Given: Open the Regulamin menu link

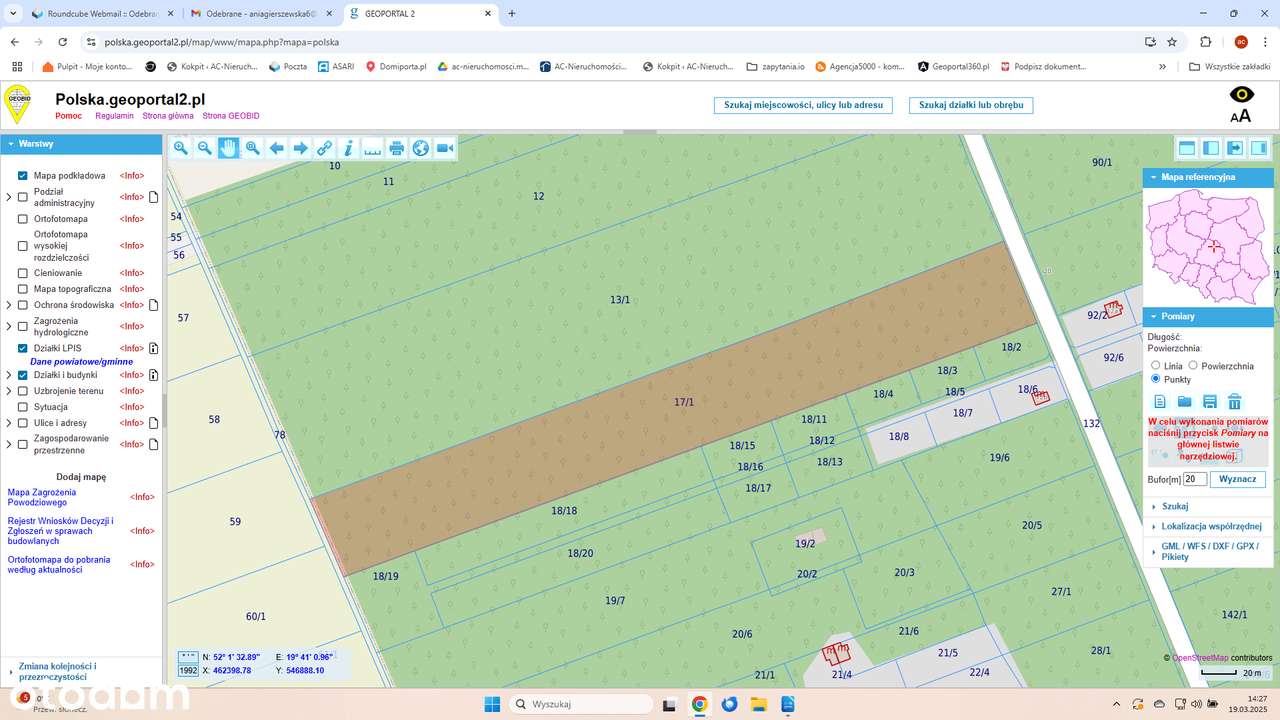Looking at the screenshot, I should pos(114,116).
